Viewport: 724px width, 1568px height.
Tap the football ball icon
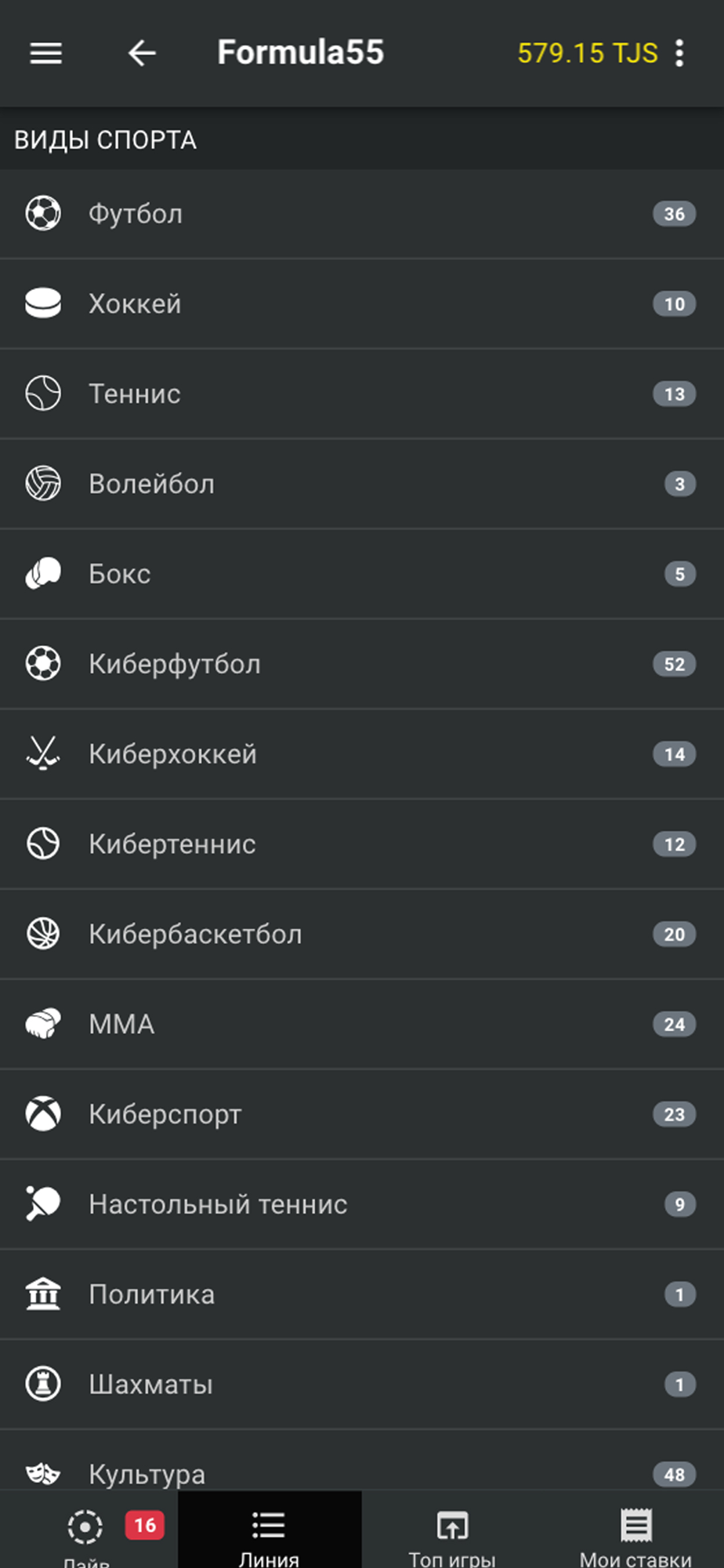[43, 213]
